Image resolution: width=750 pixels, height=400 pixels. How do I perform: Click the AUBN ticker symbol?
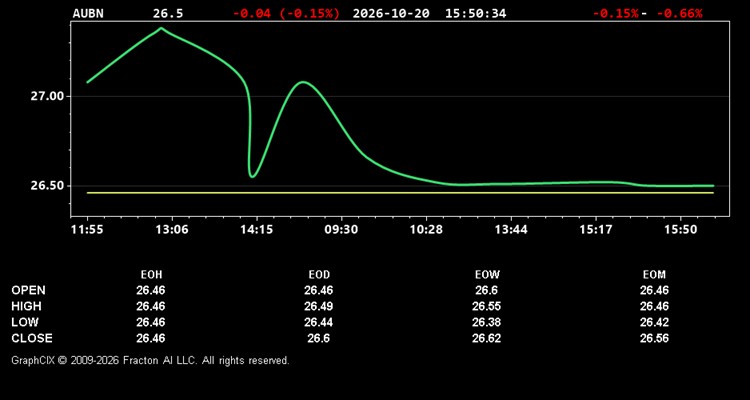(88, 13)
